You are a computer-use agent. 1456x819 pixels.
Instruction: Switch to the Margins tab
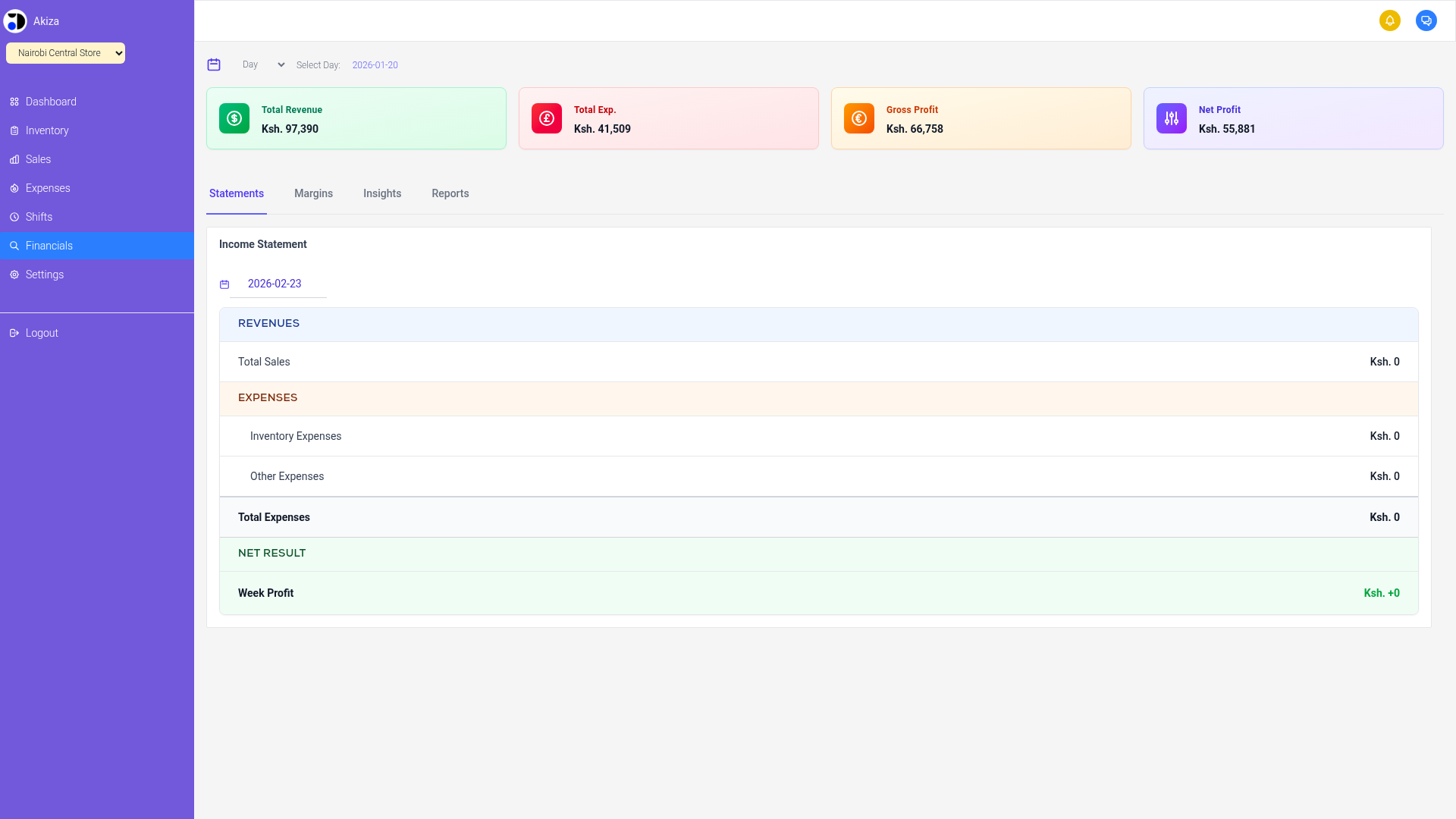tap(313, 193)
